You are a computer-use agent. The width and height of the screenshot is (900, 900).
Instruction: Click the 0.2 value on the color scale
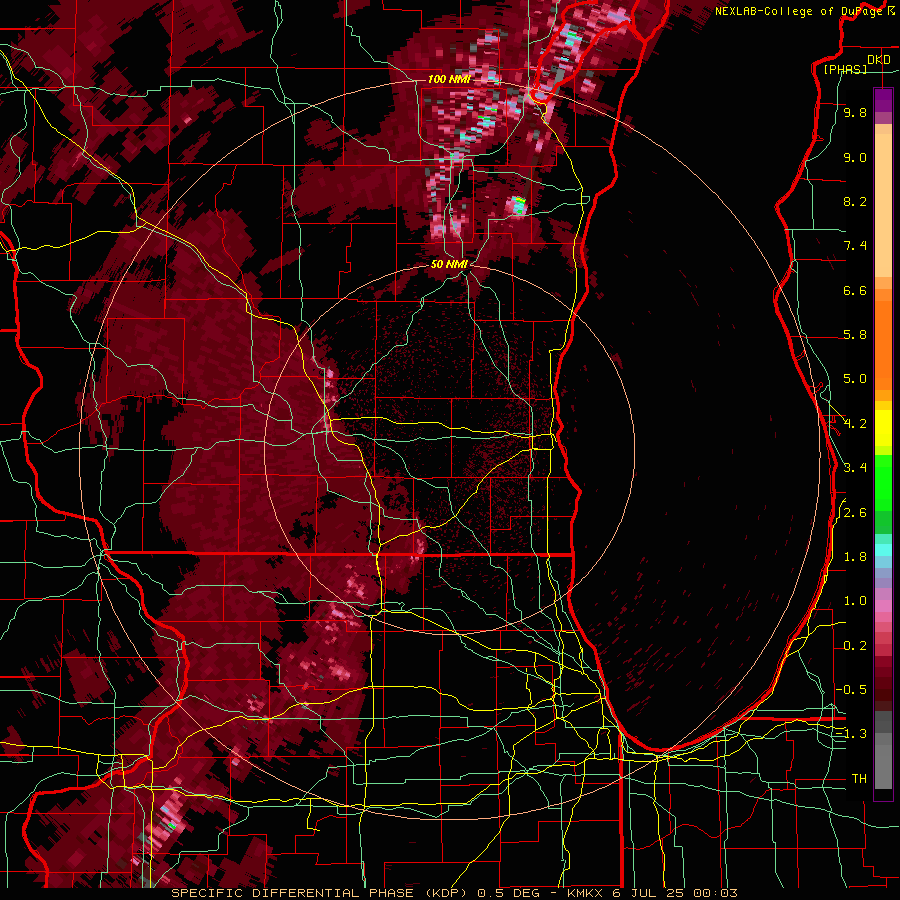[855, 646]
